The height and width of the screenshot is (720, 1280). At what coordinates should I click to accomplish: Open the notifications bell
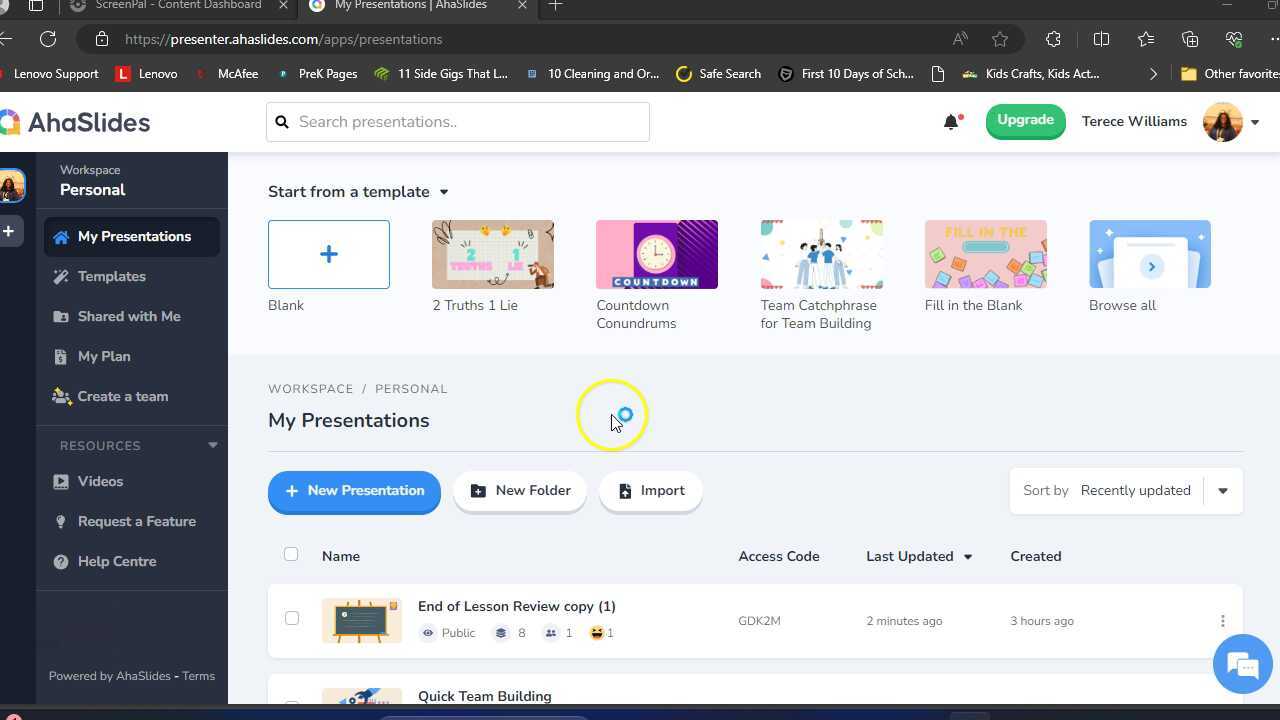coord(951,122)
